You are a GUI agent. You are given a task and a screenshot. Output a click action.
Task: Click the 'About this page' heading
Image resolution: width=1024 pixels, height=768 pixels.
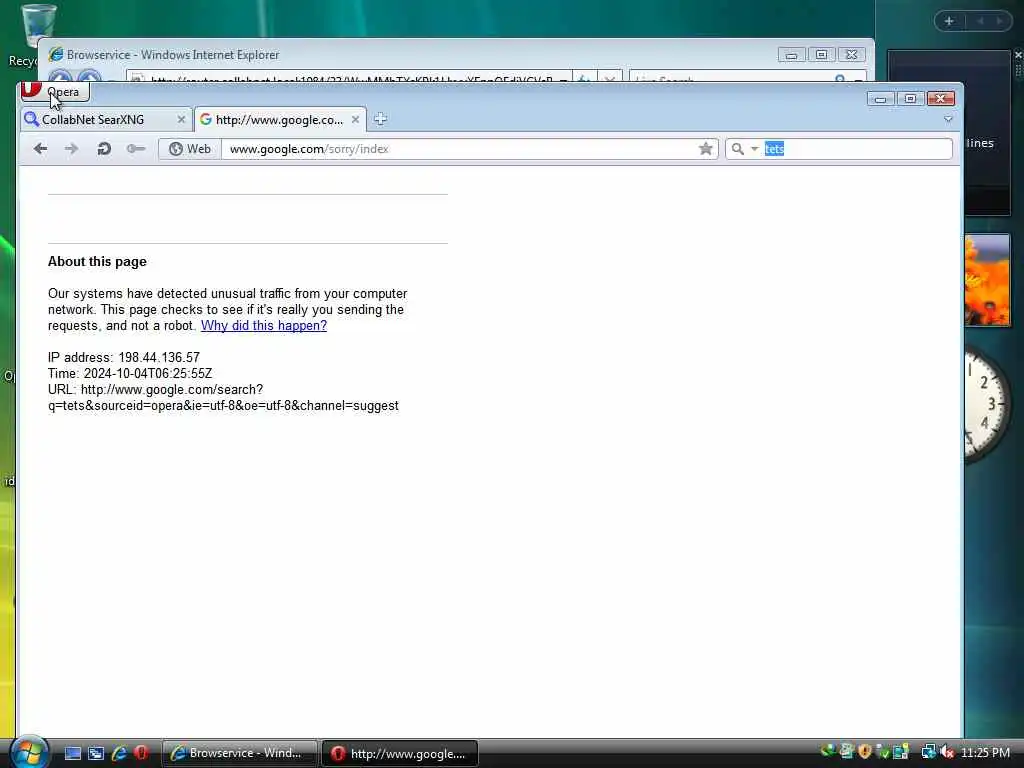point(97,261)
